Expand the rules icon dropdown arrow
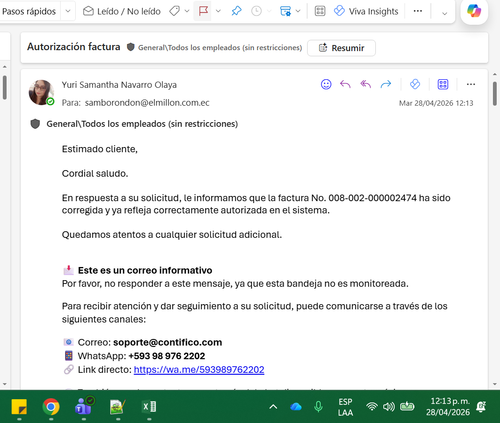This screenshot has height=423, width=500. 298,11
